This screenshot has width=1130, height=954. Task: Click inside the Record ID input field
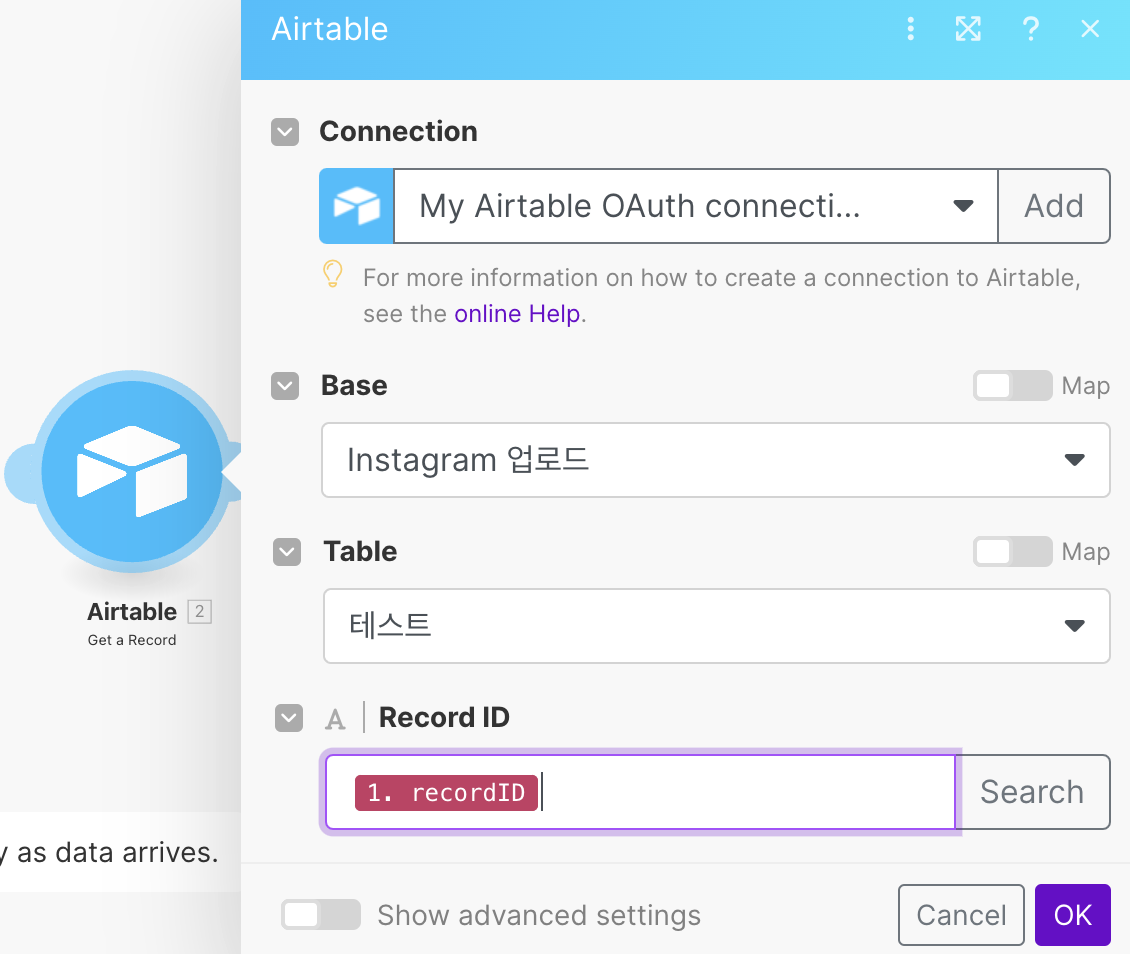[641, 792]
